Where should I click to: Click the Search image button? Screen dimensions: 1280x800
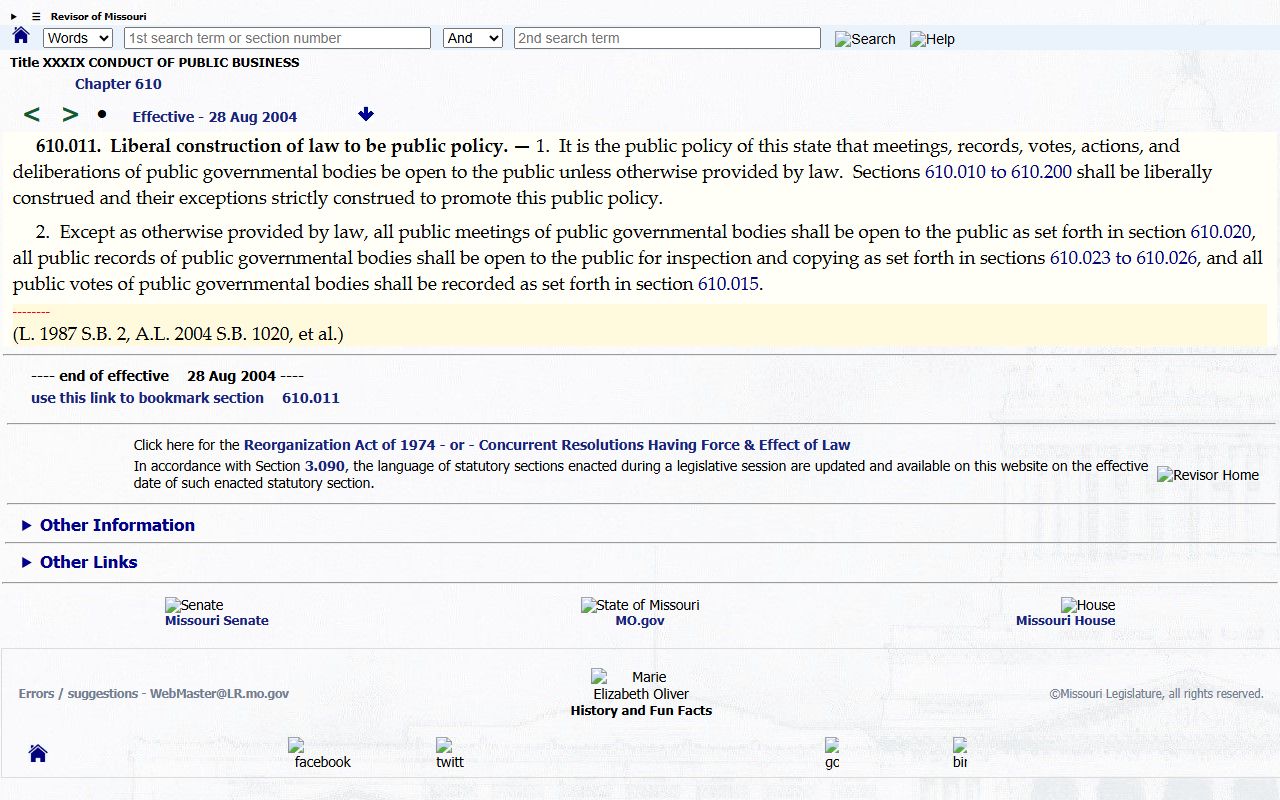(865, 39)
